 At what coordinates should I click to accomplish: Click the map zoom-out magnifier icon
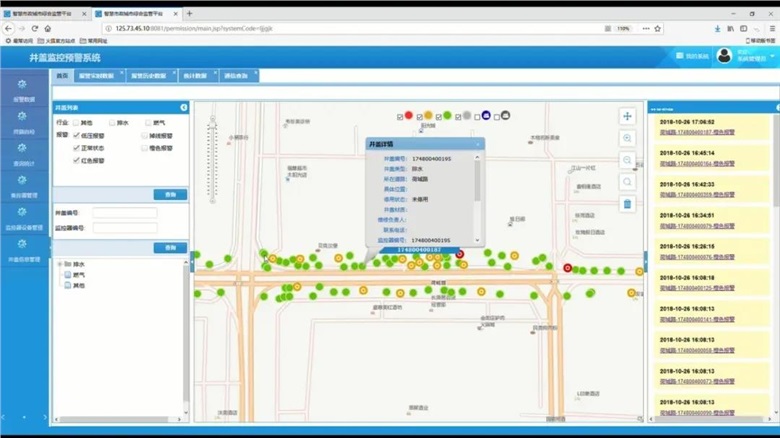(627, 160)
